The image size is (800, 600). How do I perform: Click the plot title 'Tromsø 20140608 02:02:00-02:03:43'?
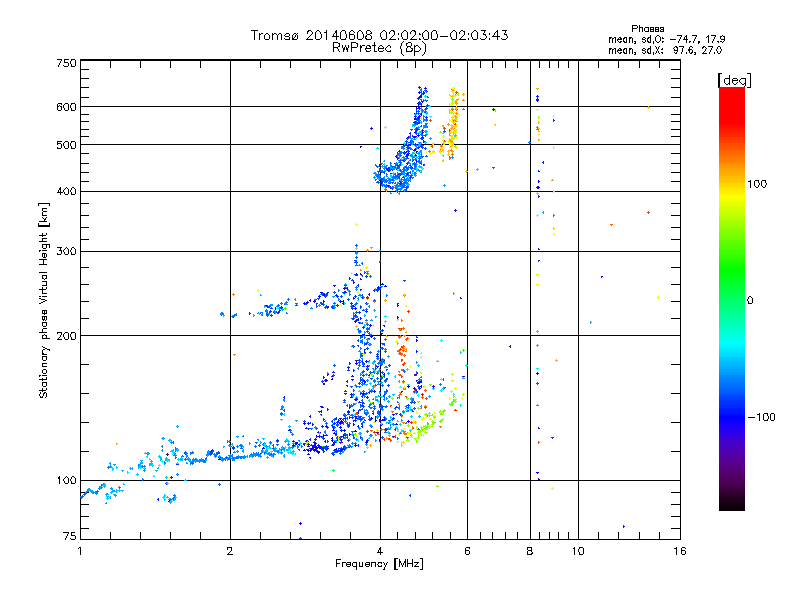[x=379, y=35]
